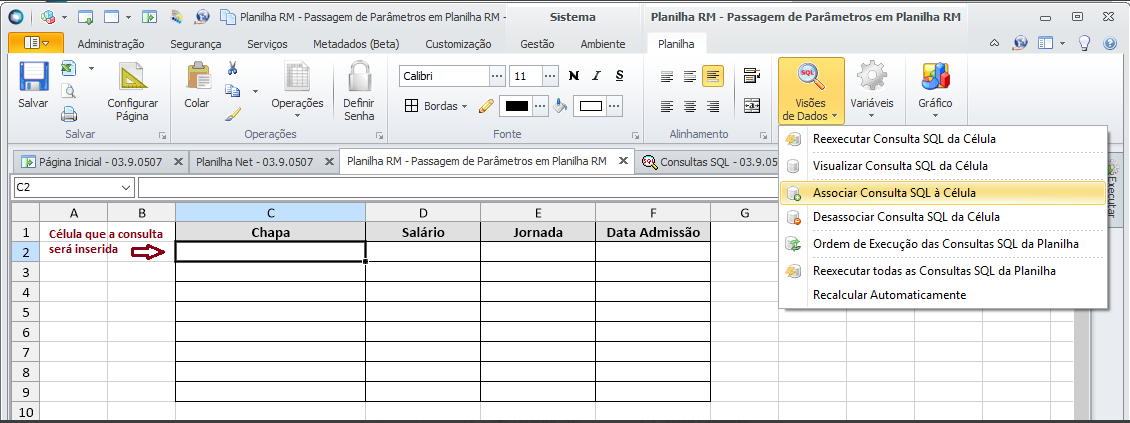The width and height of the screenshot is (1130, 423).
Task: Open the Alinhamento group dialog launcher
Action: (763, 135)
